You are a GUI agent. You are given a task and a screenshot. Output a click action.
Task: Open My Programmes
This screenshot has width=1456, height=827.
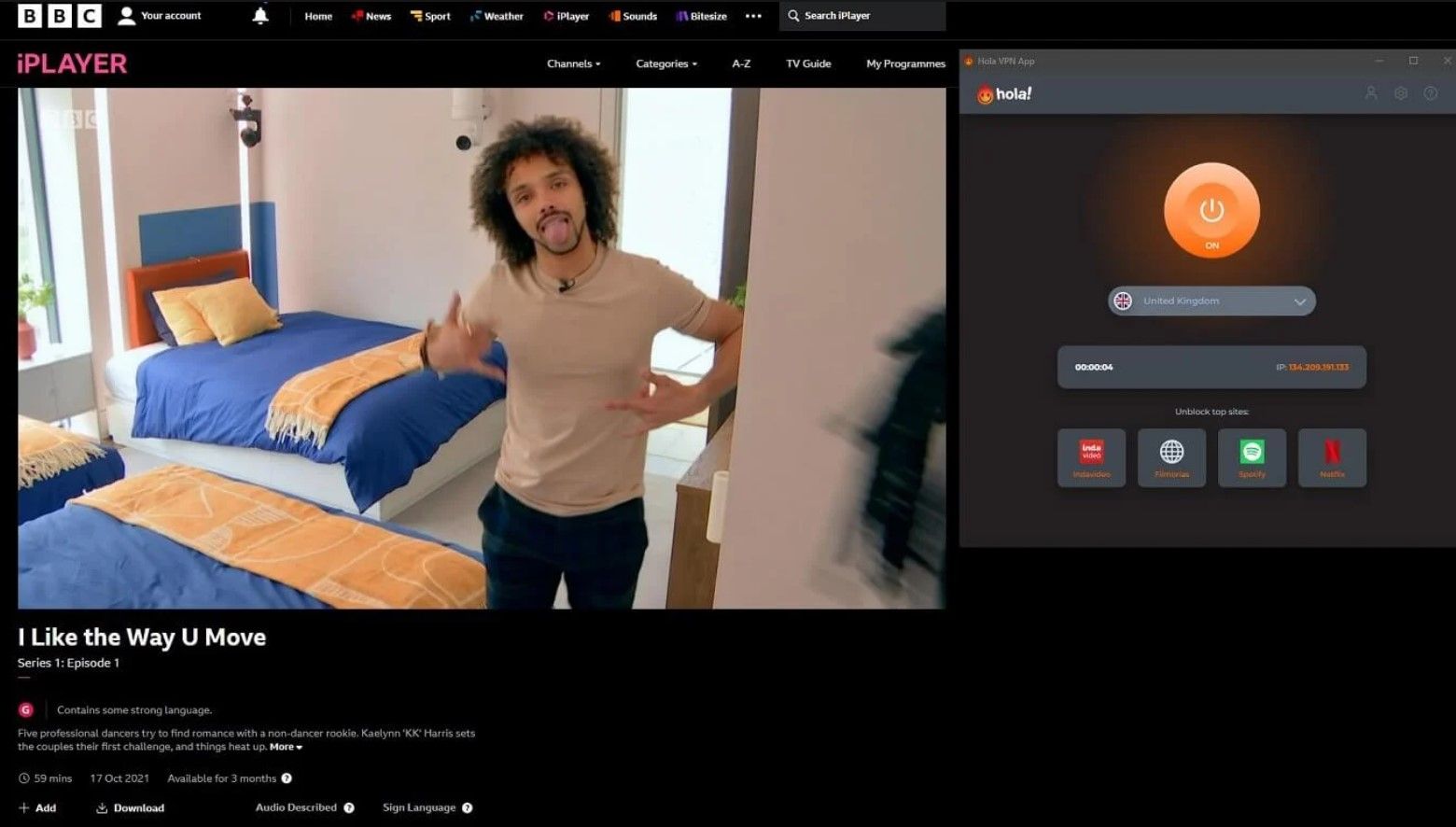point(905,63)
